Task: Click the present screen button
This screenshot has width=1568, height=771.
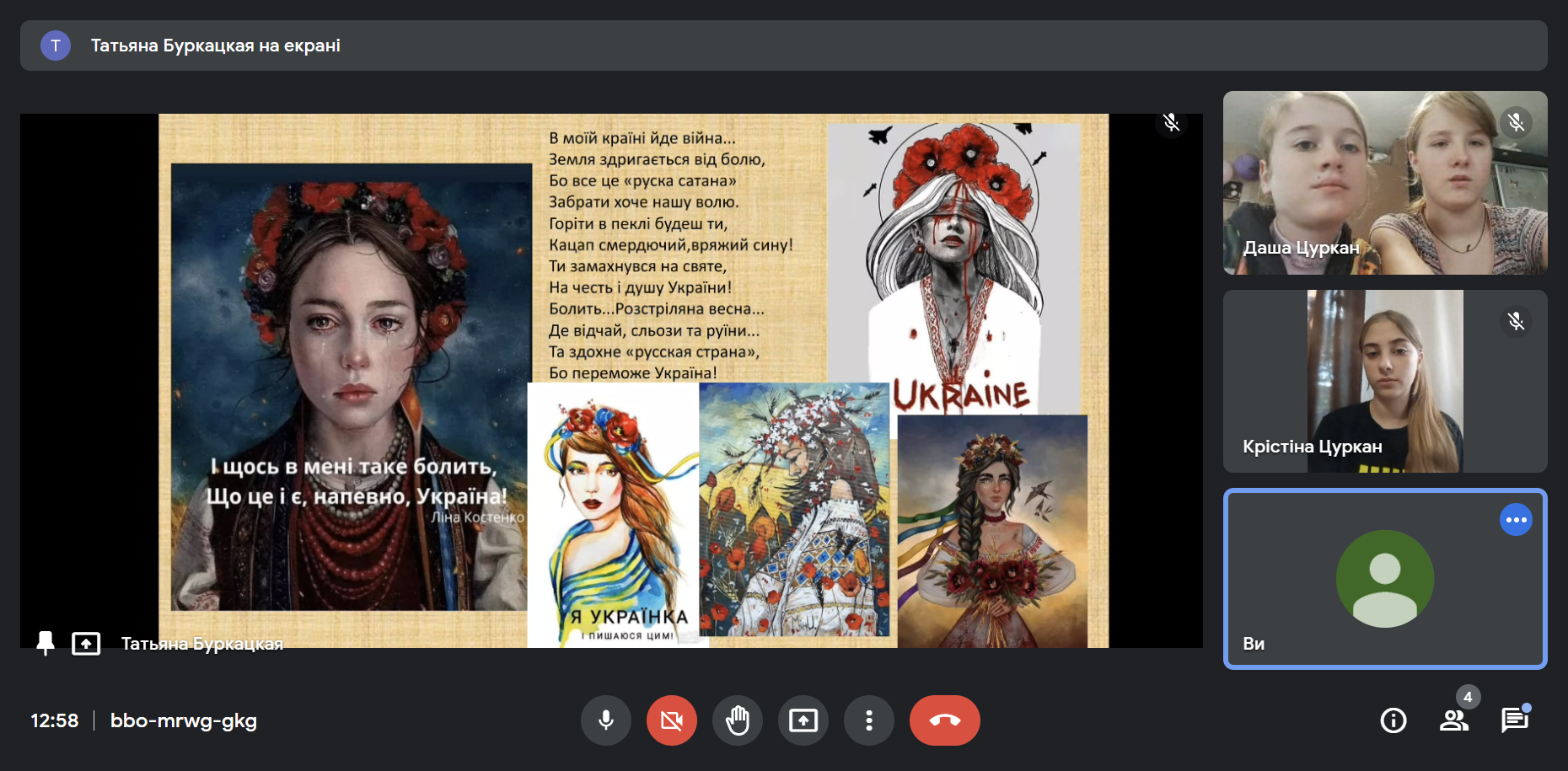Action: click(803, 720)
